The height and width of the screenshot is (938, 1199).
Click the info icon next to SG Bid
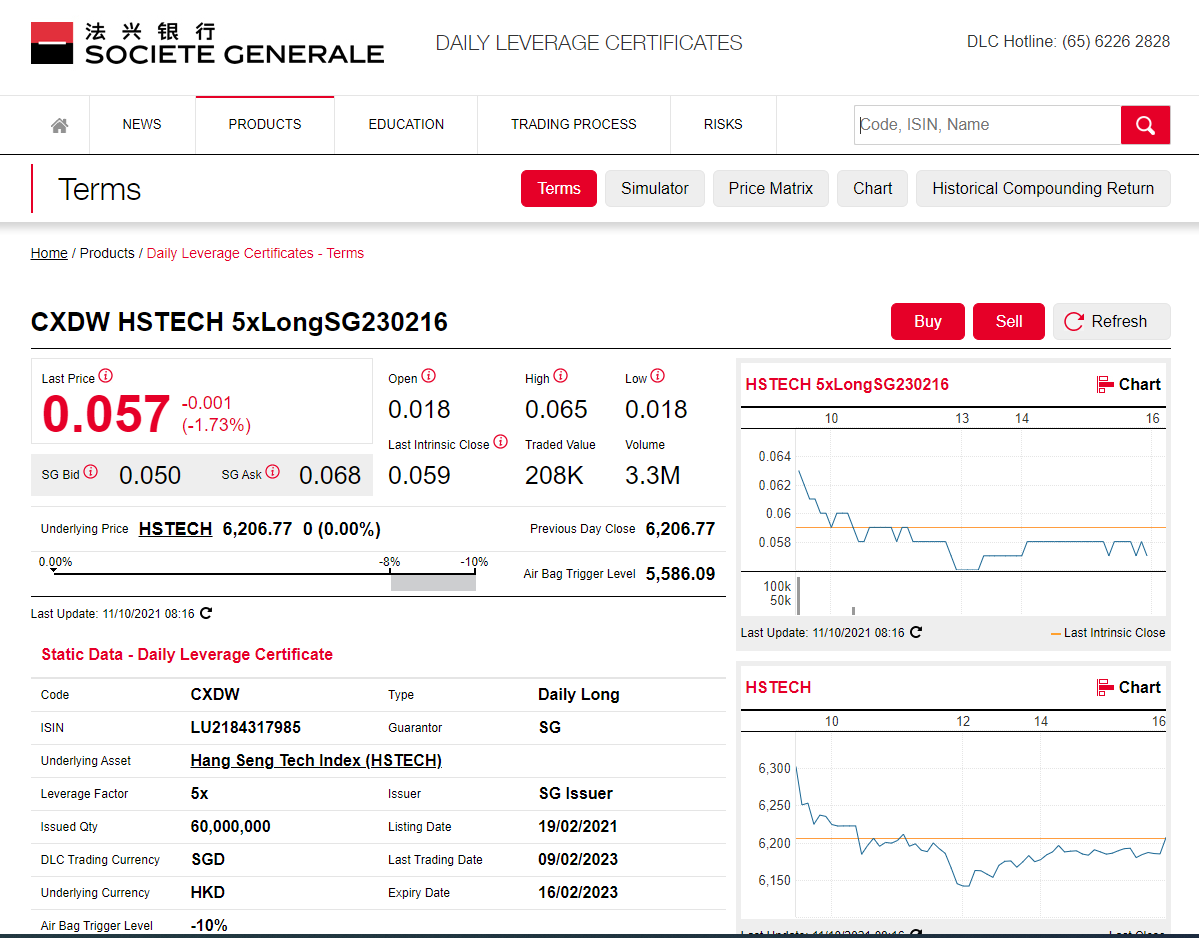point(90,472)
